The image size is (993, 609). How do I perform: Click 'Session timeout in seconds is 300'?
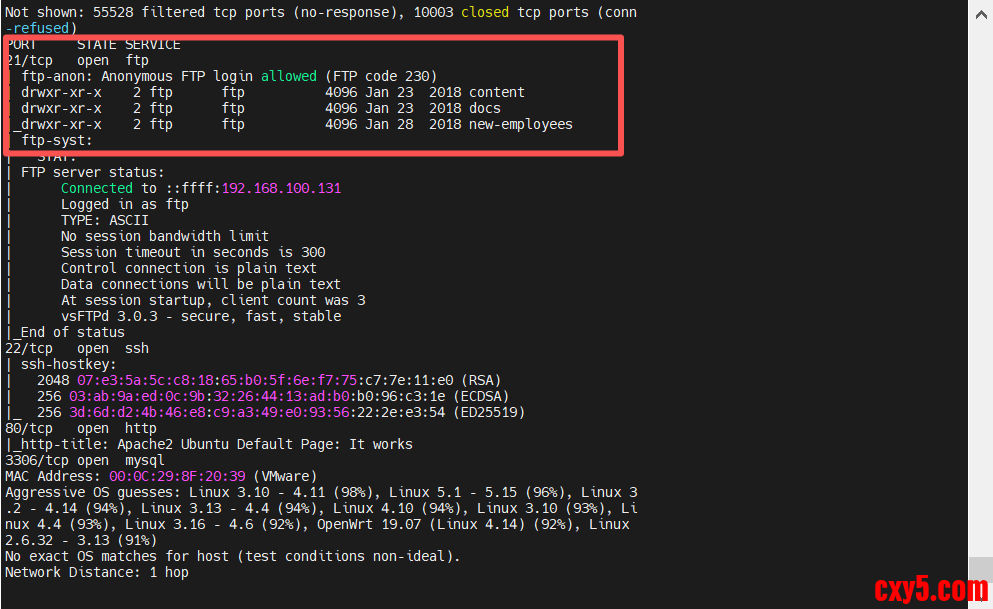193,252
